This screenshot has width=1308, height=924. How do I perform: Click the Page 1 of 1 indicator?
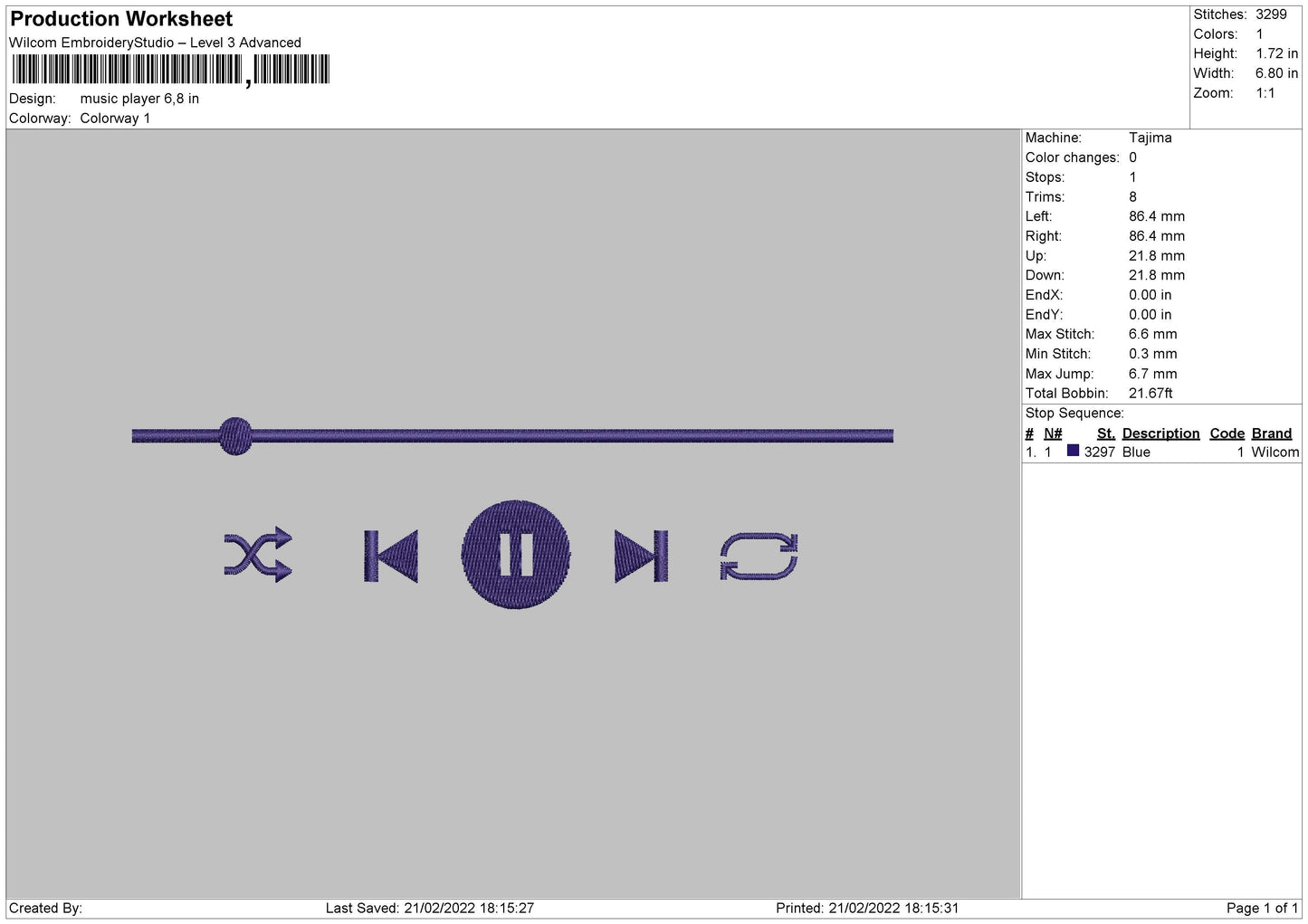pos(1262,908)
